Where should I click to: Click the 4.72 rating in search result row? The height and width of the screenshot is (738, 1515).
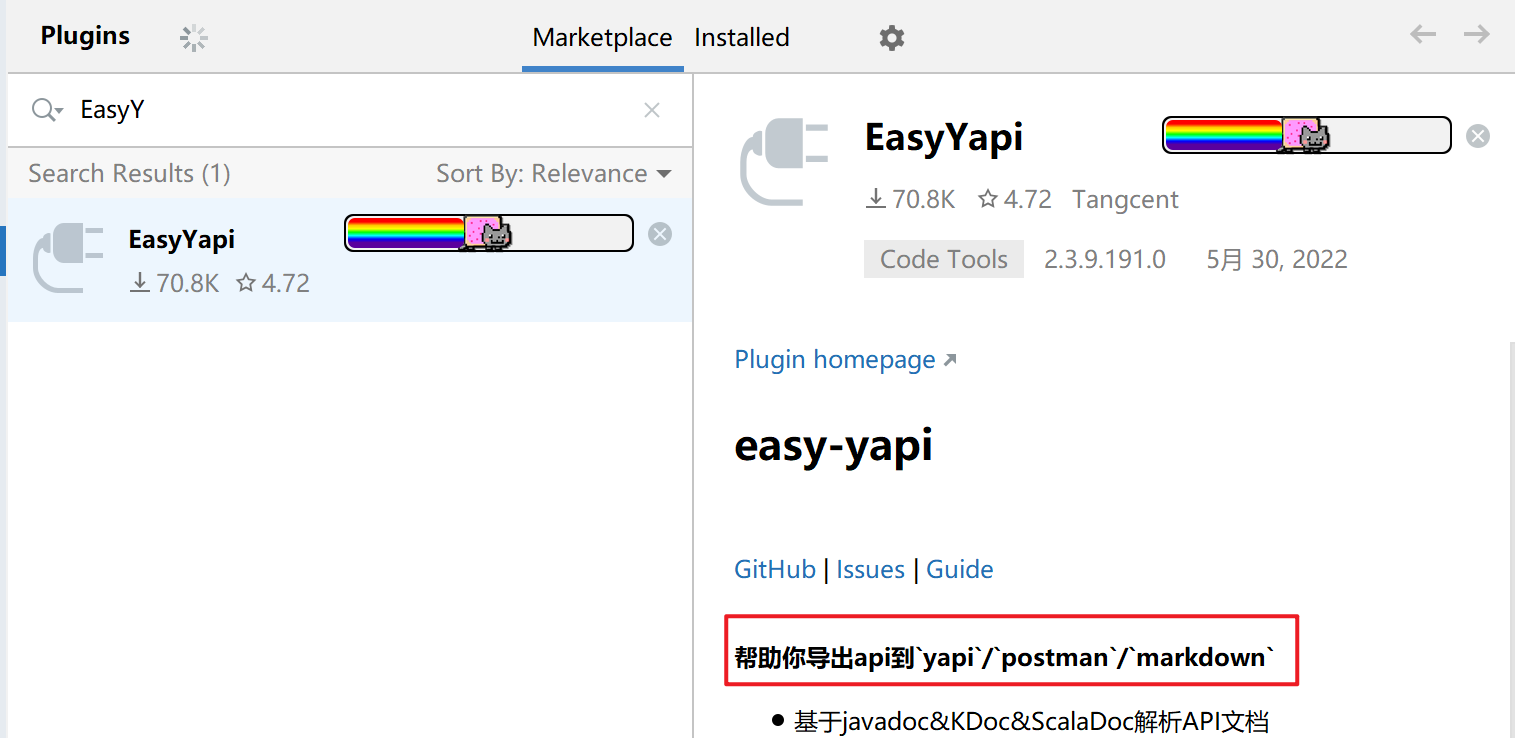[x=273, y=284]
